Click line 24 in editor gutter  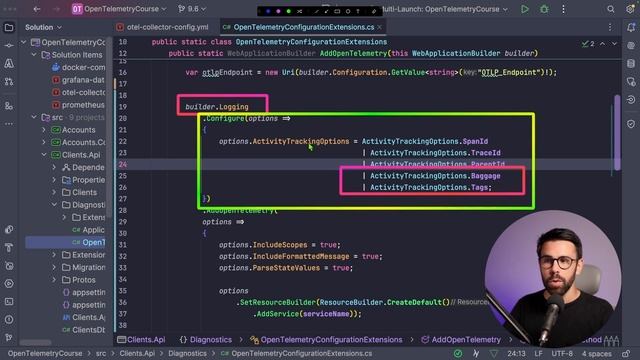click(x=122, y=164)
